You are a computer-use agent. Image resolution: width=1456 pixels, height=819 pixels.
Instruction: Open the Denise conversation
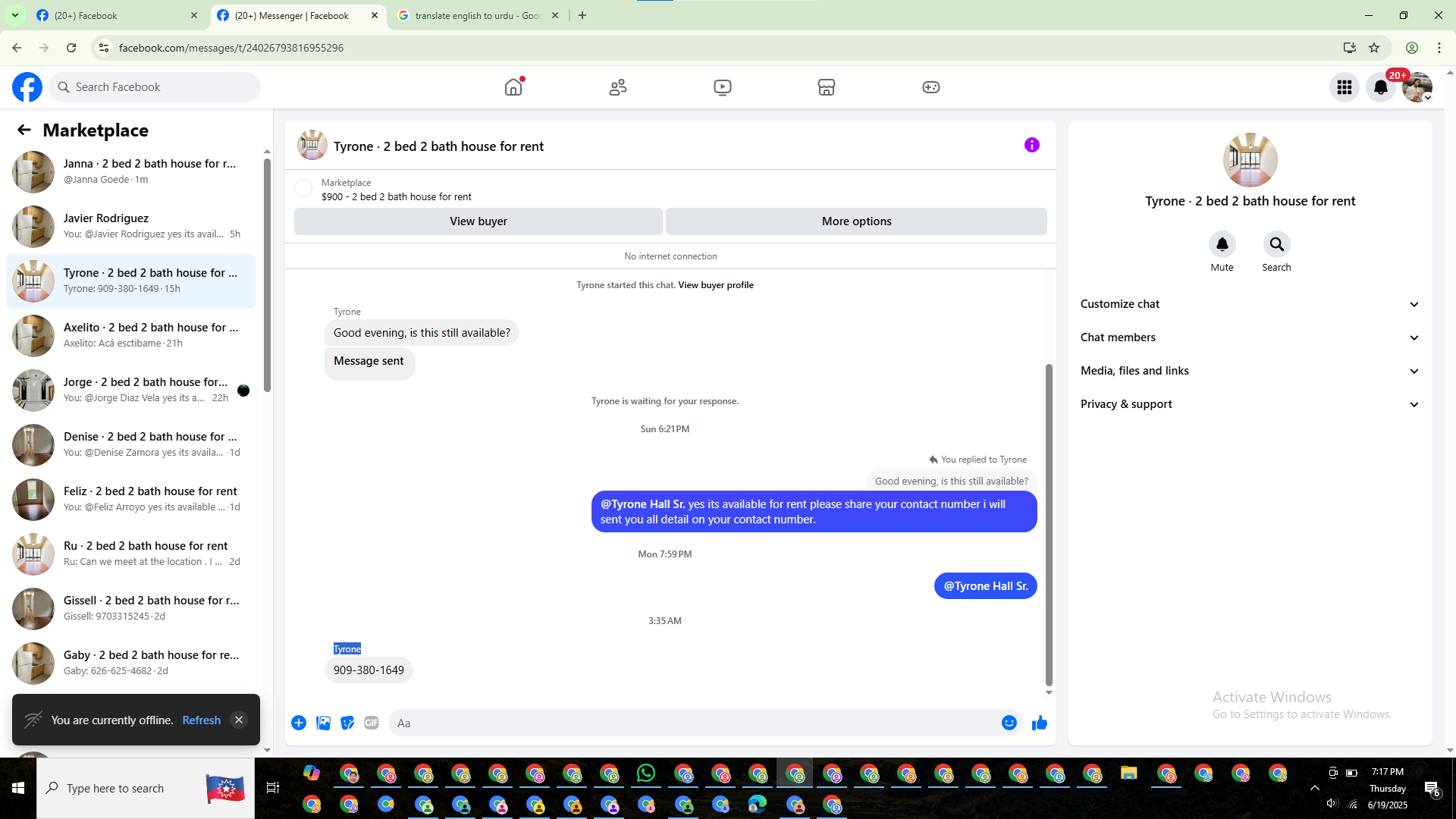(x=130, y=445)
